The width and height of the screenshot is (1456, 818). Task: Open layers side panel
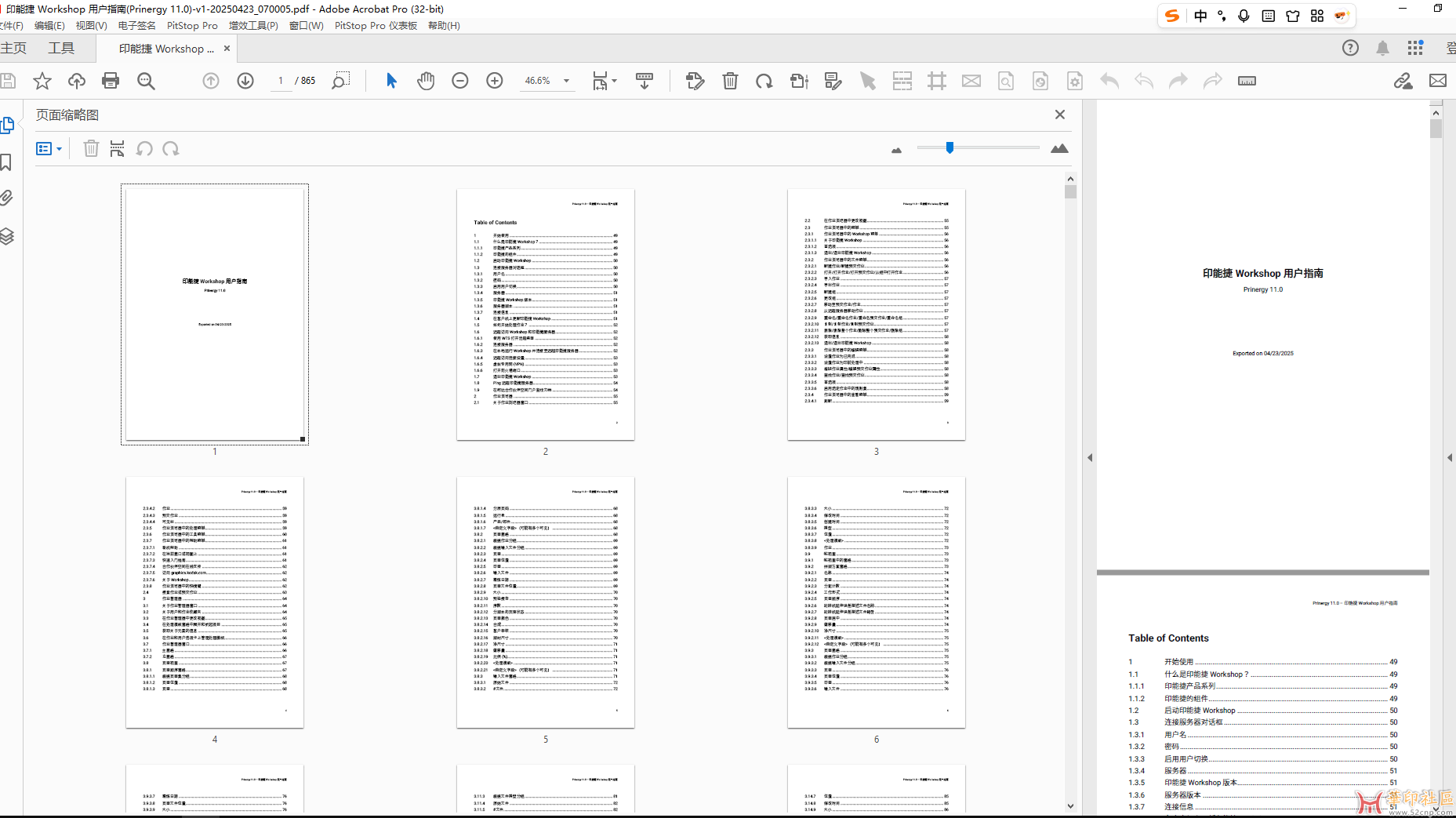pyautogui.click(x=7, y=236)
